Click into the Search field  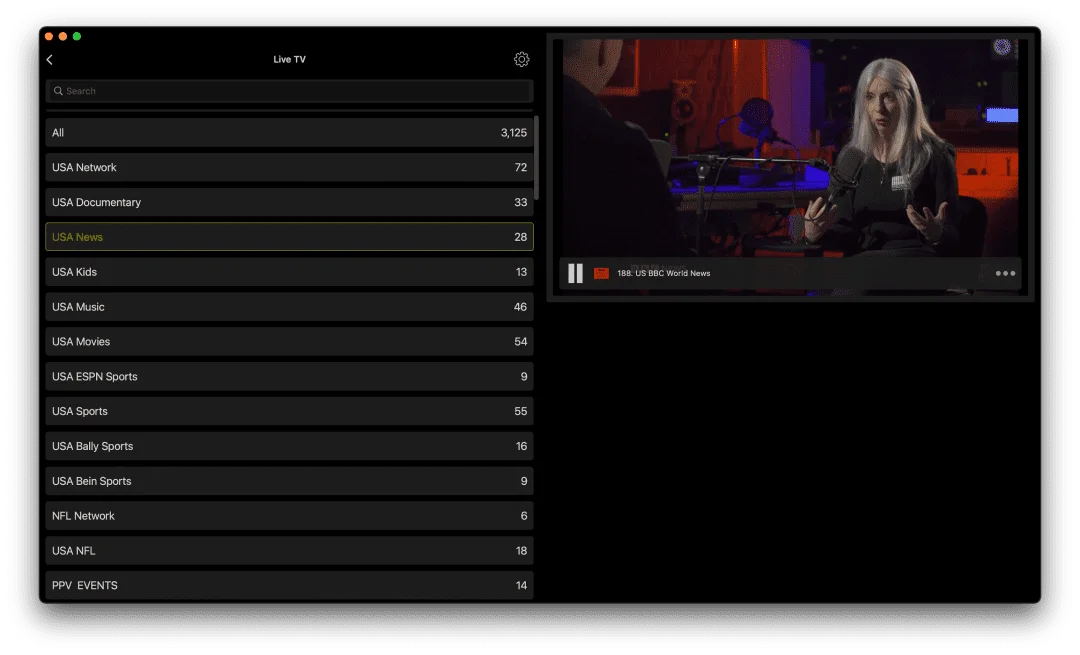click(289, 91)
